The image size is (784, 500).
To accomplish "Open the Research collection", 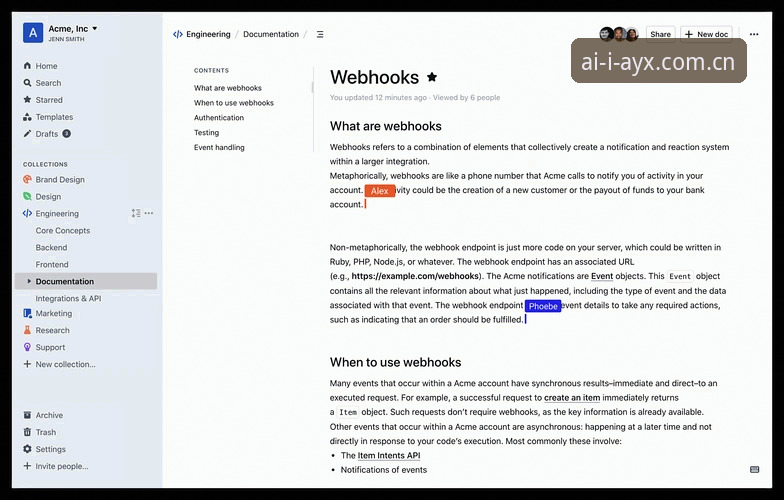I will [x=52, y=330].
